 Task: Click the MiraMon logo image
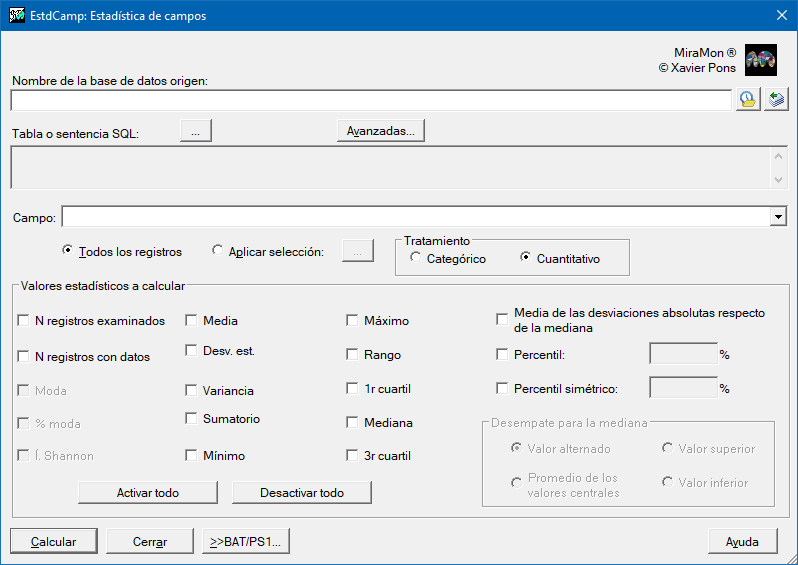click(x=761, y=61)
